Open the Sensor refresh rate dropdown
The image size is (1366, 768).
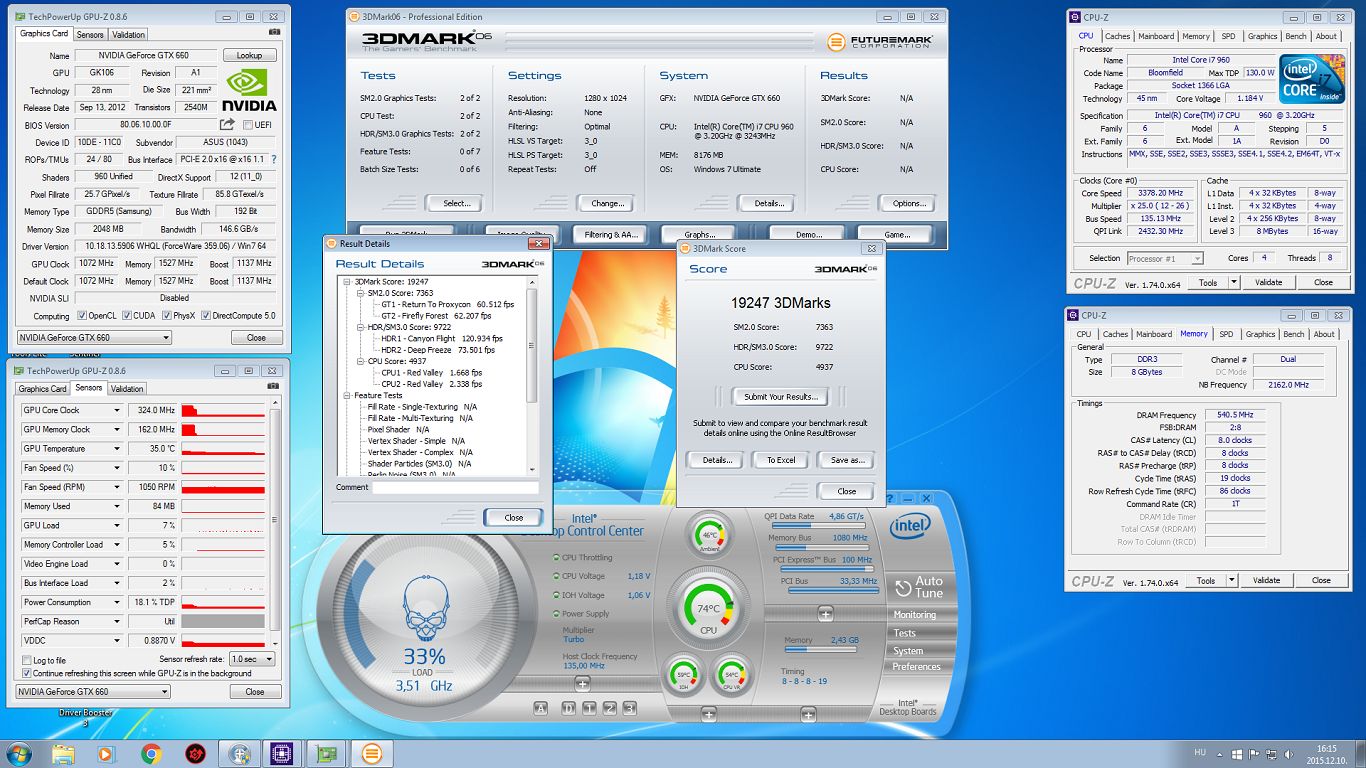click(252, 659)
